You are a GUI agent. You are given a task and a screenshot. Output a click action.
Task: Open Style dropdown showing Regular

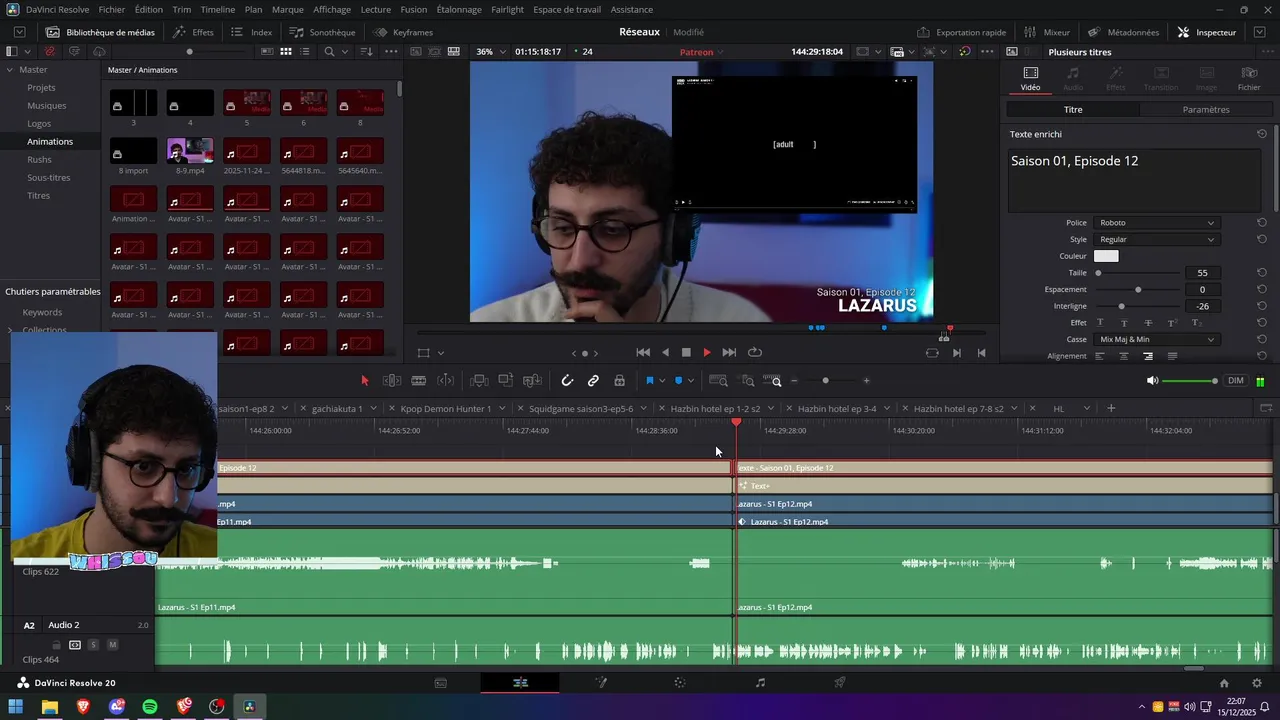[1156, 240]
